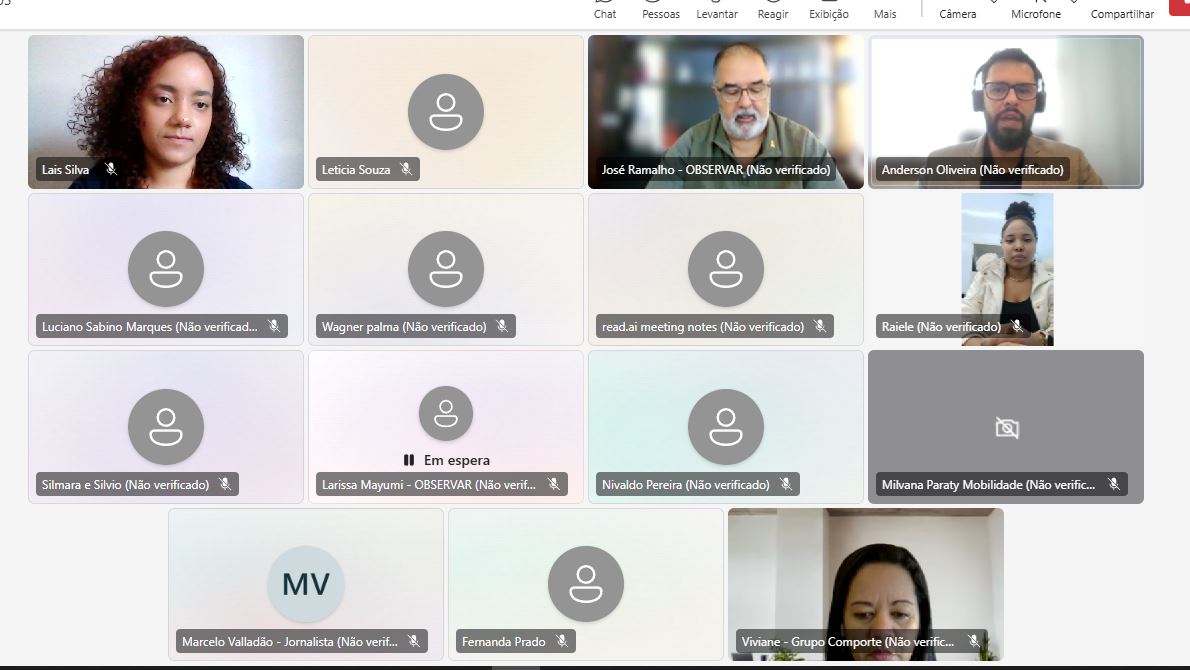Click Leticia Souza's avatar placeholder
The width and height of the screenshot is (1190, 670).
445,112
